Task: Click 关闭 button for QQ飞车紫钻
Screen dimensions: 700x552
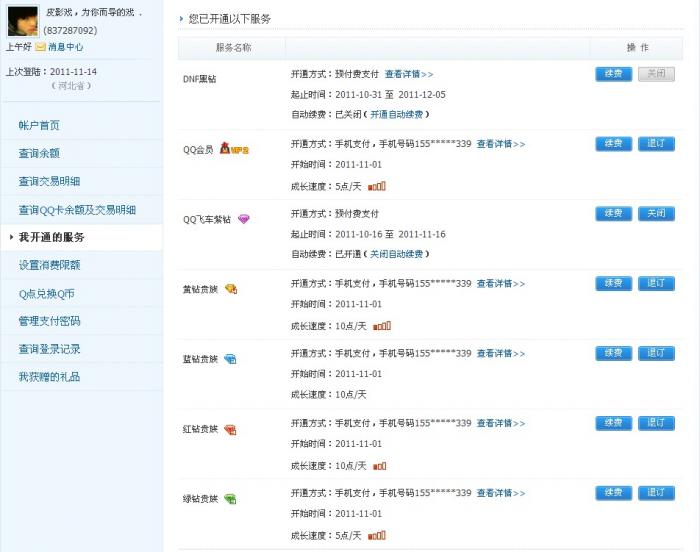Action: 656,213
